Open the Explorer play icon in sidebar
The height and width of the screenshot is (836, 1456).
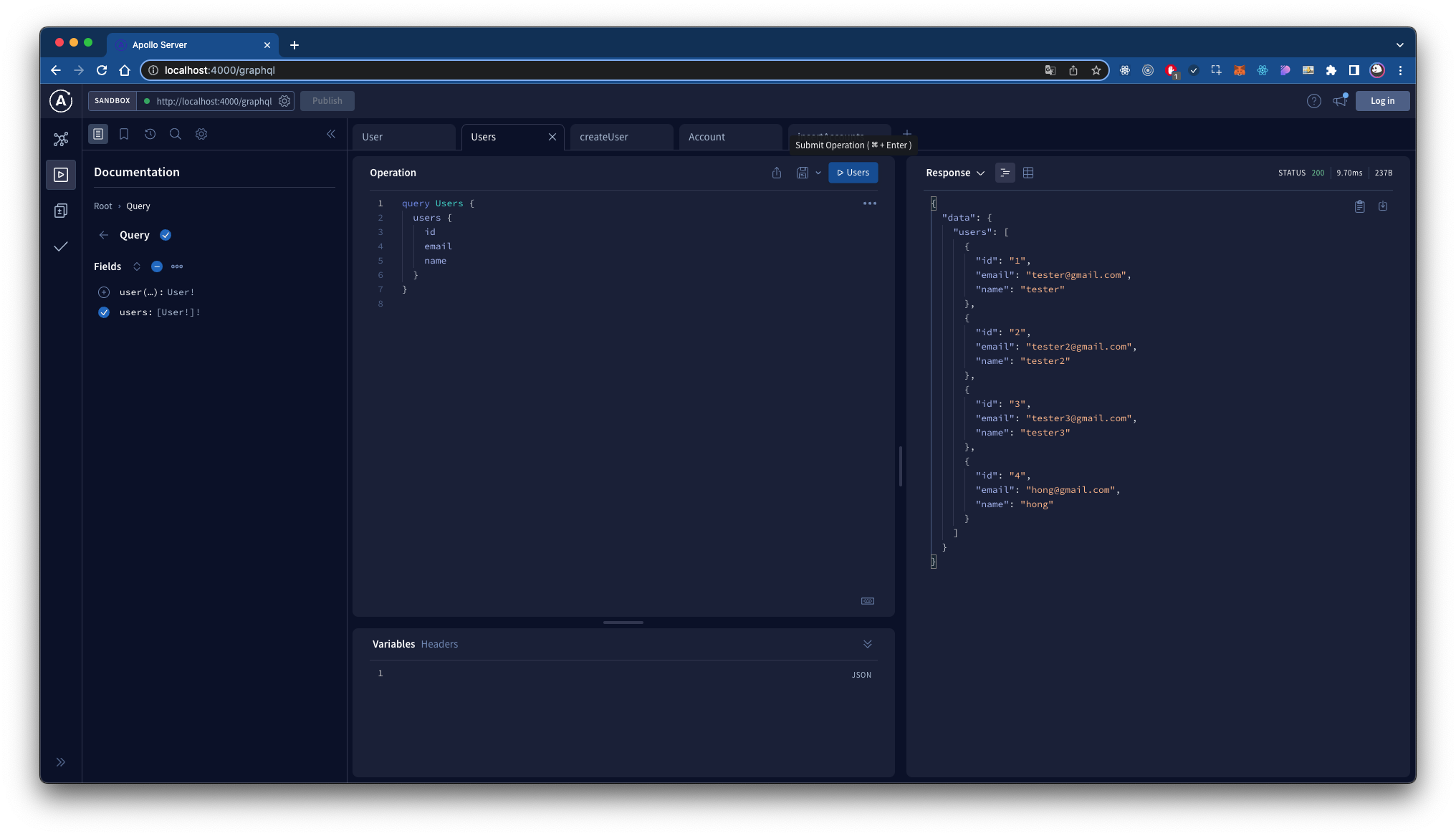(x=61, y=175)
